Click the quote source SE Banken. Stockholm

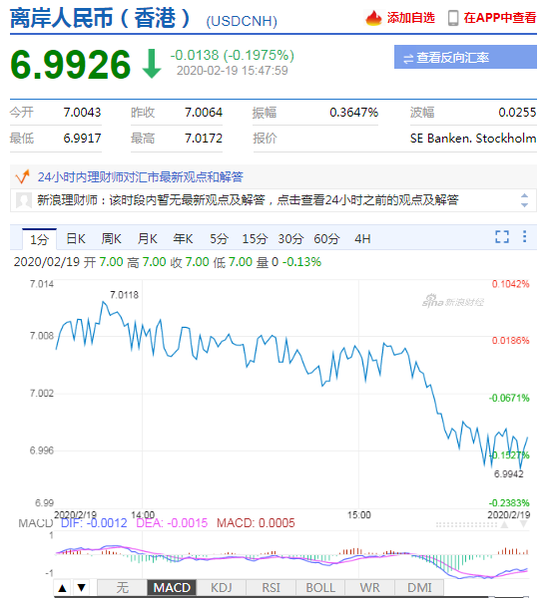pyautogui.click(x=473, y=138)
